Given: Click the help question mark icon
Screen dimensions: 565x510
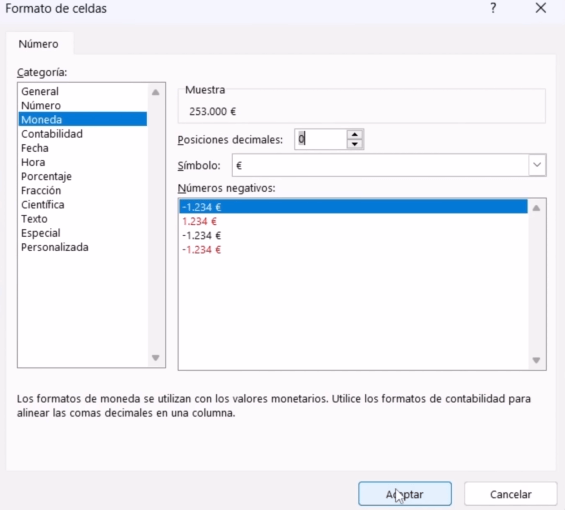Looking at the screenshot, I should click(x=493, y=8).
